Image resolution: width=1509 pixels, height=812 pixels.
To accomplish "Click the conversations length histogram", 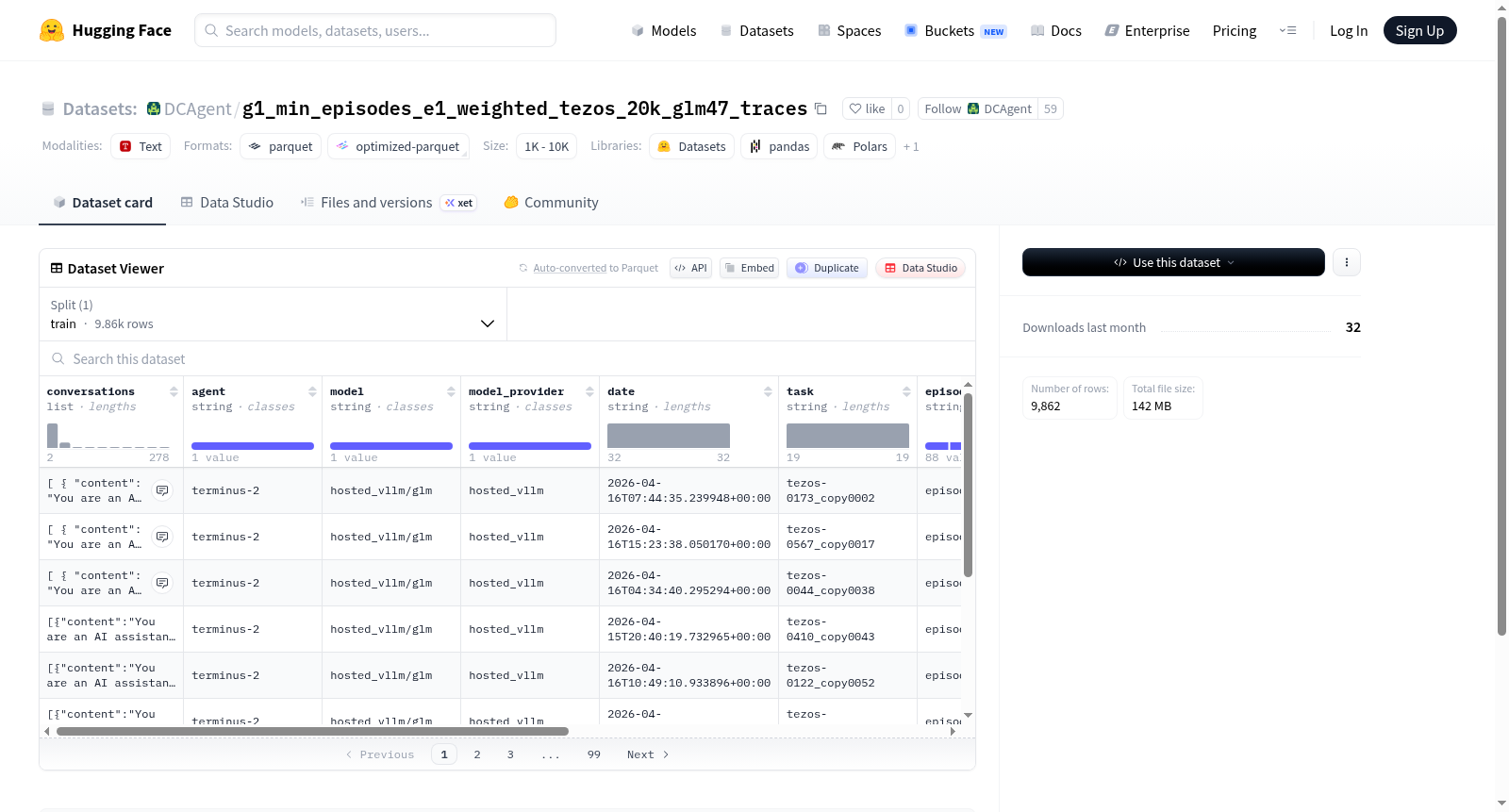I will 108,436.
